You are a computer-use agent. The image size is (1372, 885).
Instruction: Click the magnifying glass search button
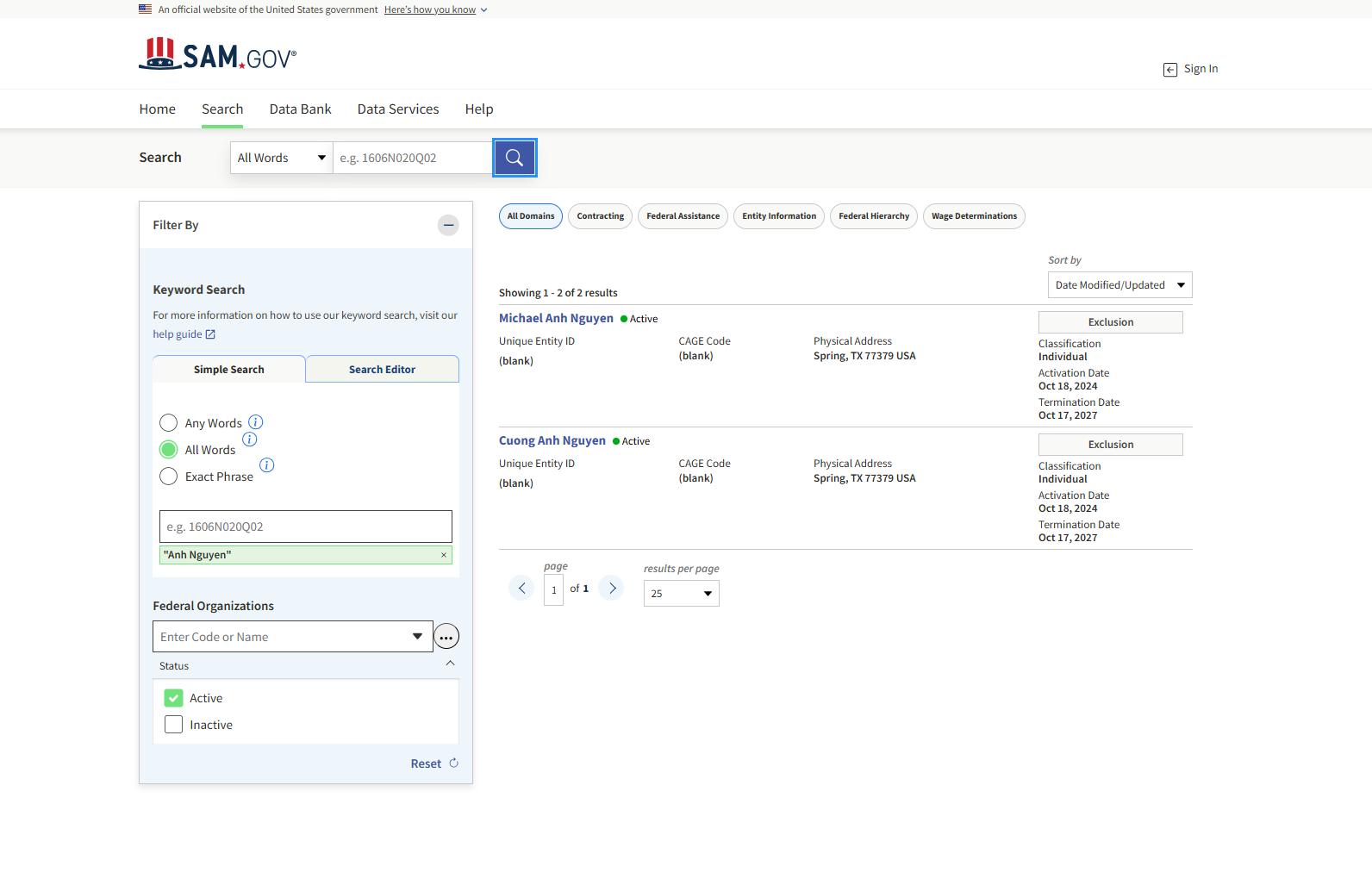pos(514,158)
